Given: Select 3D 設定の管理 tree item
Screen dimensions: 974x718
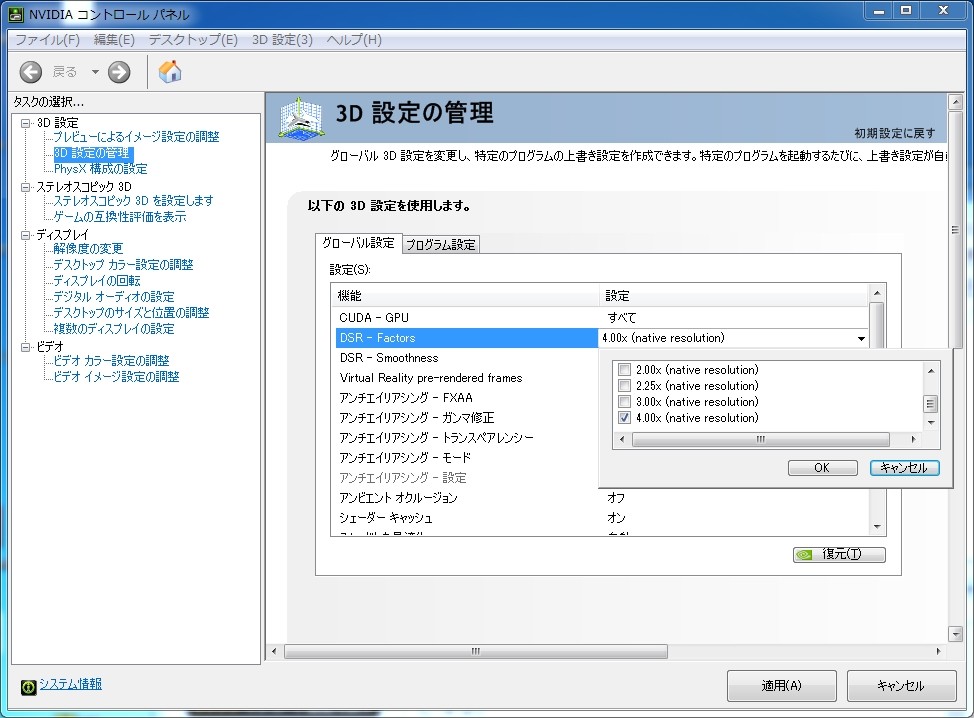Looking at the screenshot, I should point(92,153).
